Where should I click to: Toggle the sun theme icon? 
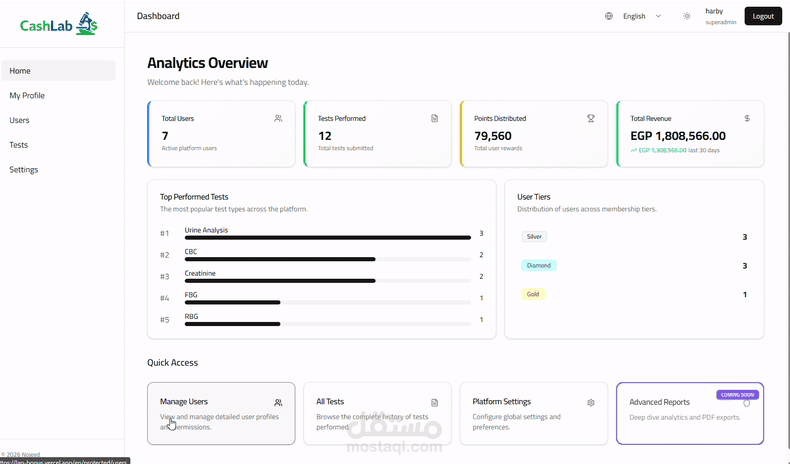[687, 16]
